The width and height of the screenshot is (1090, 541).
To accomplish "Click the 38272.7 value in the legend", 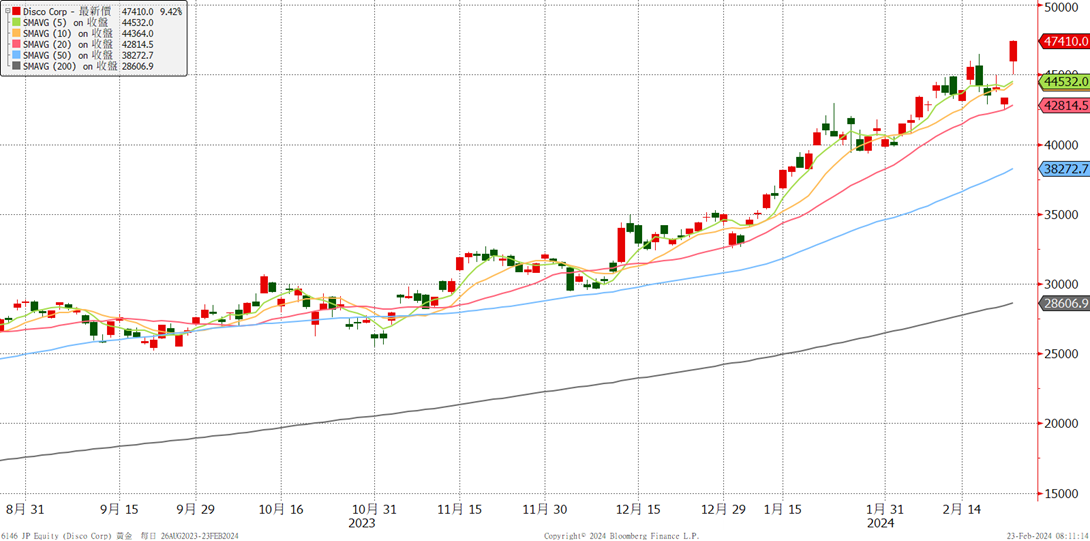I will 137,55.
